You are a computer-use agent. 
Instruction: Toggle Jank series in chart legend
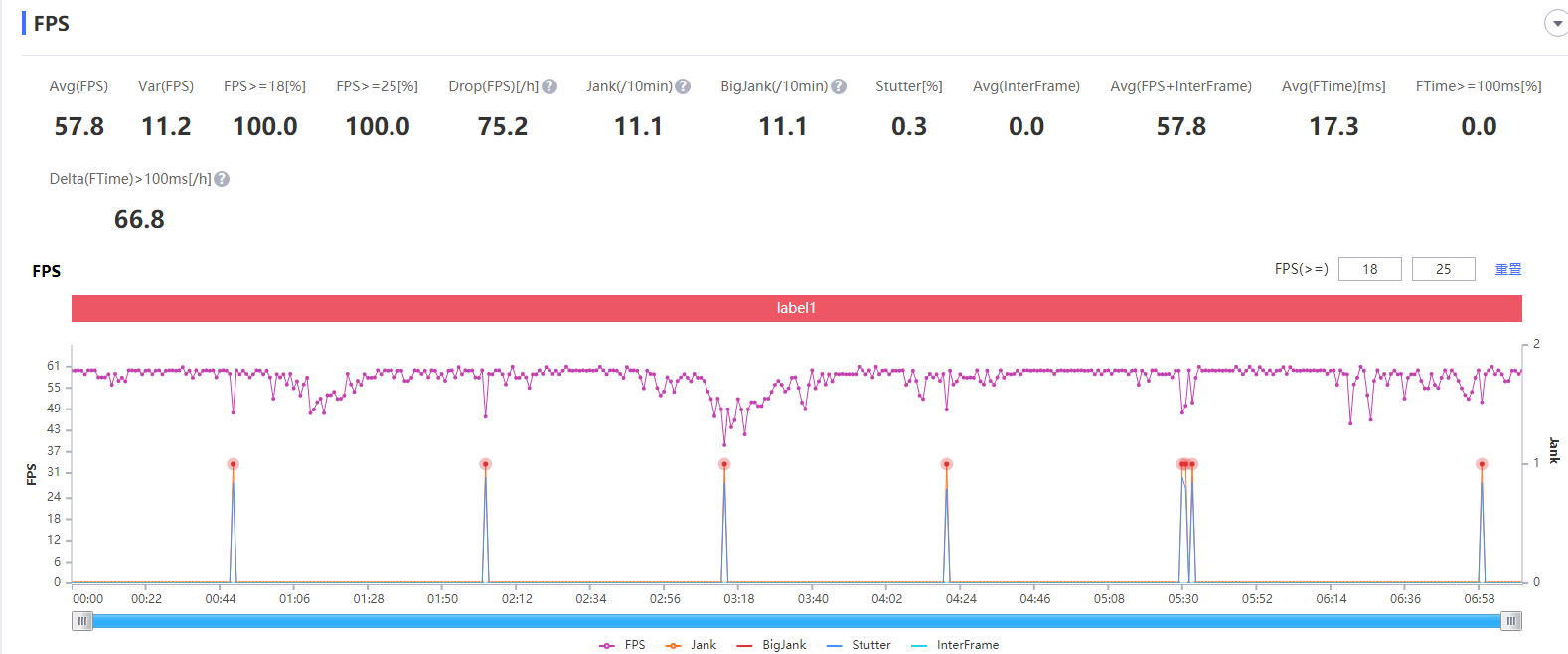(691, 645)
